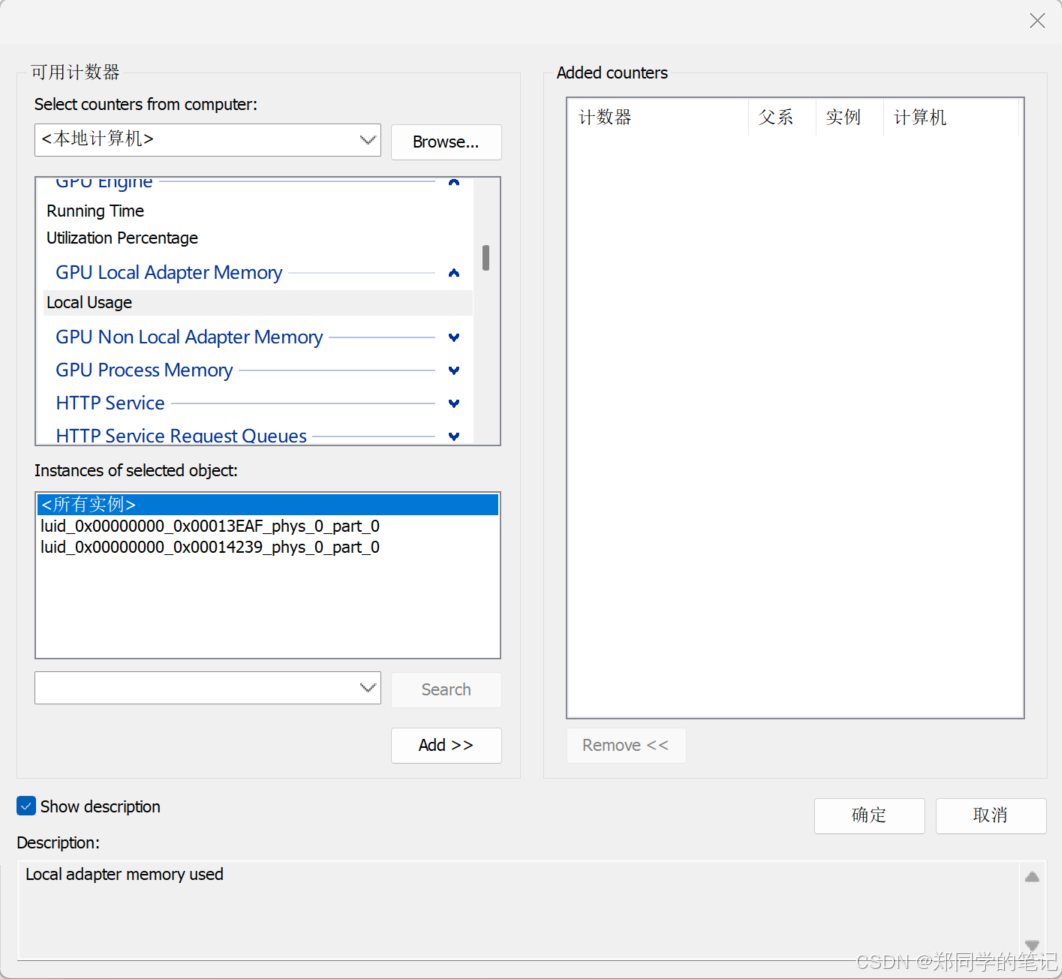This screenshot has height=979, width=1062.
Task: Click the HTTP Service heading
Action: 110,403
